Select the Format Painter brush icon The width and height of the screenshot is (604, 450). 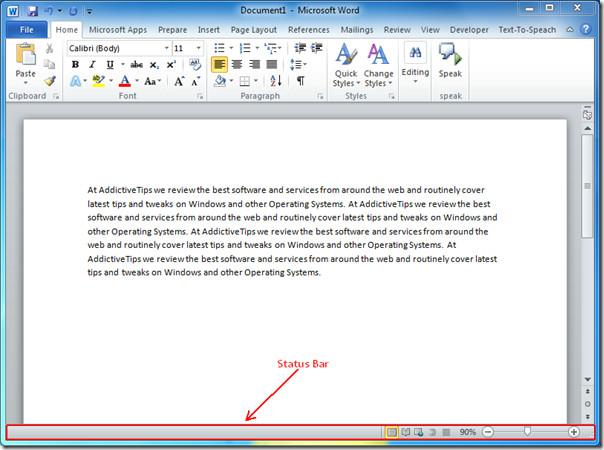(x=49, y=81)
